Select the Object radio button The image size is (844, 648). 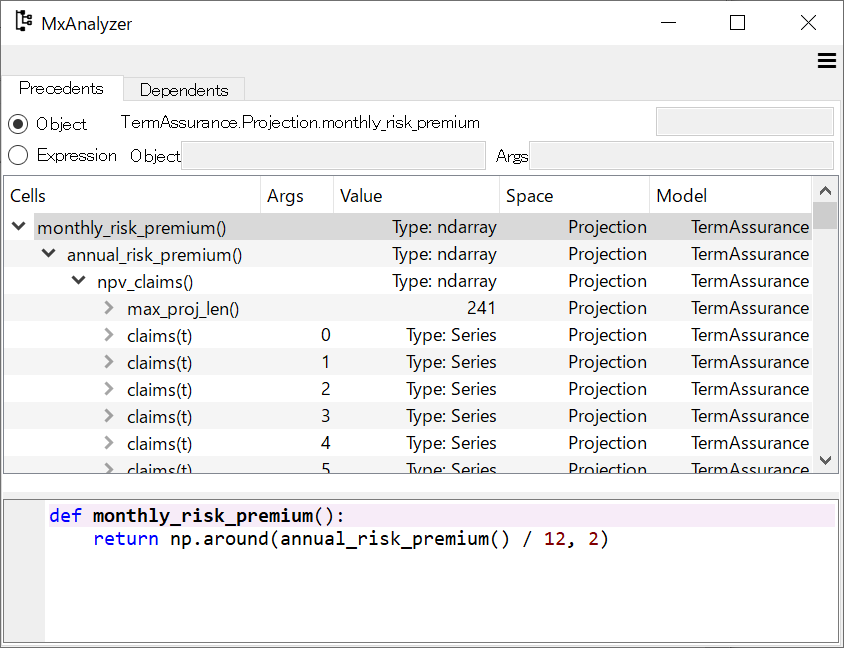(16, 124)
